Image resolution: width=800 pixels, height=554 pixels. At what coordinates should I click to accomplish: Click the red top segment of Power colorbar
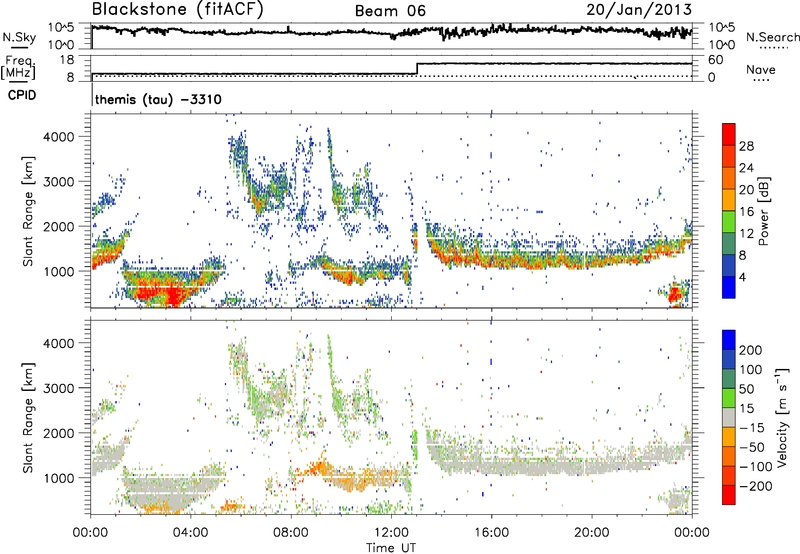[x=729, y=134]
